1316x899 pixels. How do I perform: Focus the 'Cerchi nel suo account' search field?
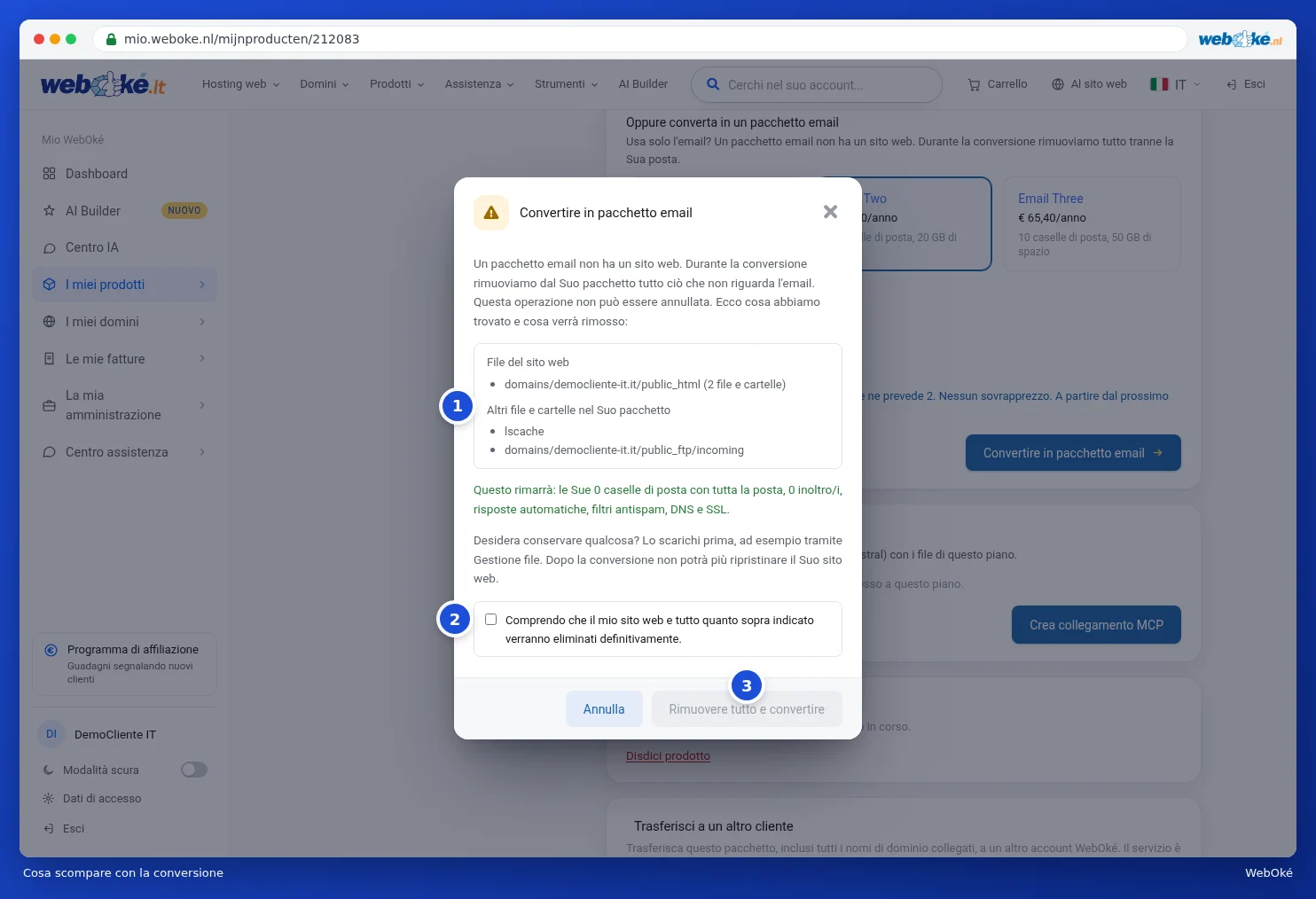817,85
